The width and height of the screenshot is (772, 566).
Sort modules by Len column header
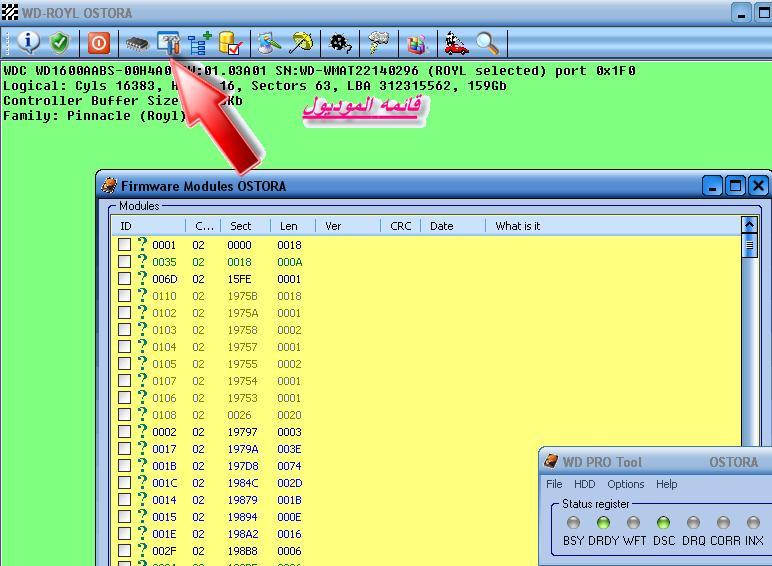(x=292, y=226)
